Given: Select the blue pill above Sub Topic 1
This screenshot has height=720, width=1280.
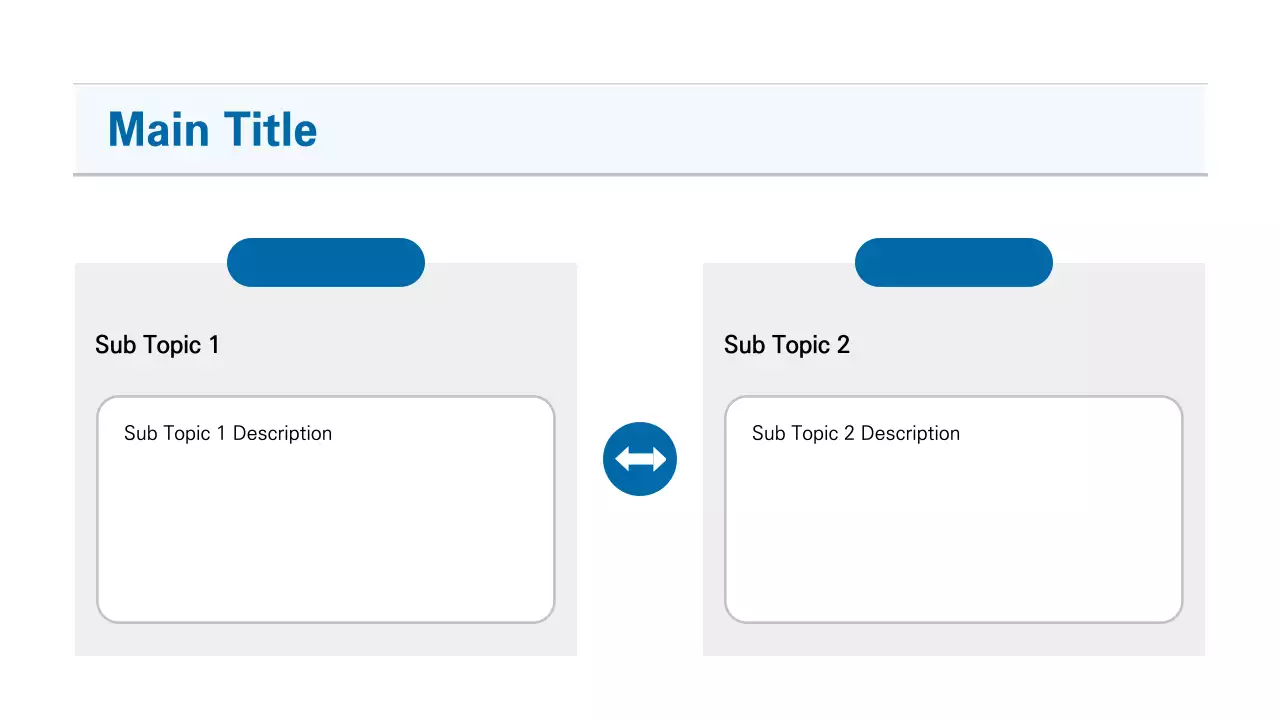Looking at the screenshot, I should pos(326,263).
